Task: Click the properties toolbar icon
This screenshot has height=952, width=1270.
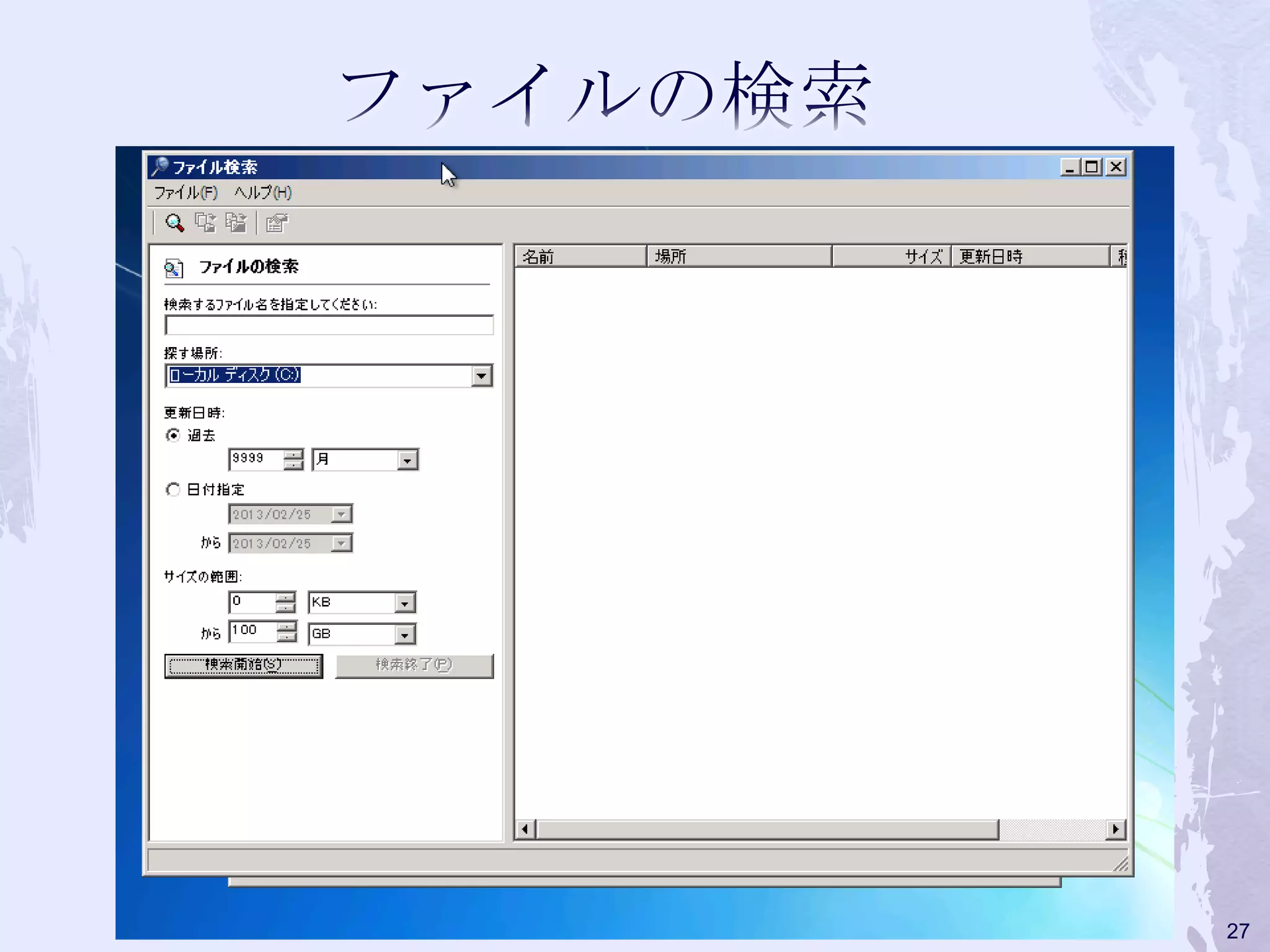Action: 277,223
